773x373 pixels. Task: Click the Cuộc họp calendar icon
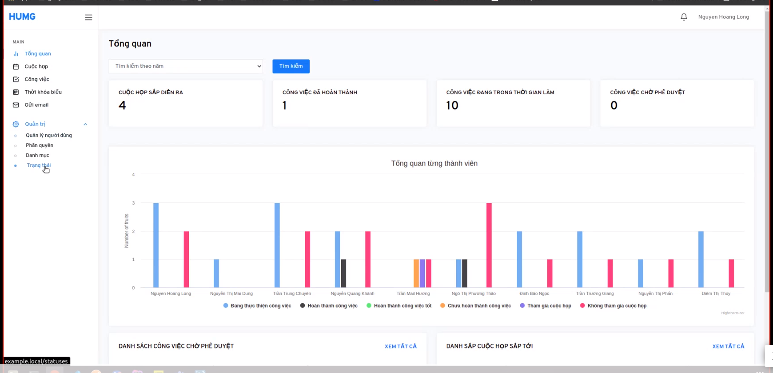(x=16, y=67)
